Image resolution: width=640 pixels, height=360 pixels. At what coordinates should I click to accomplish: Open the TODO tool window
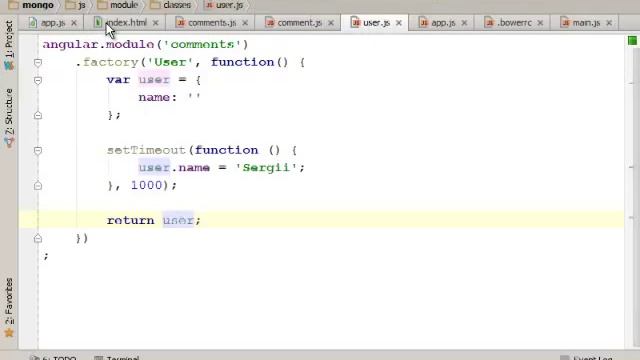coord(54,358)
